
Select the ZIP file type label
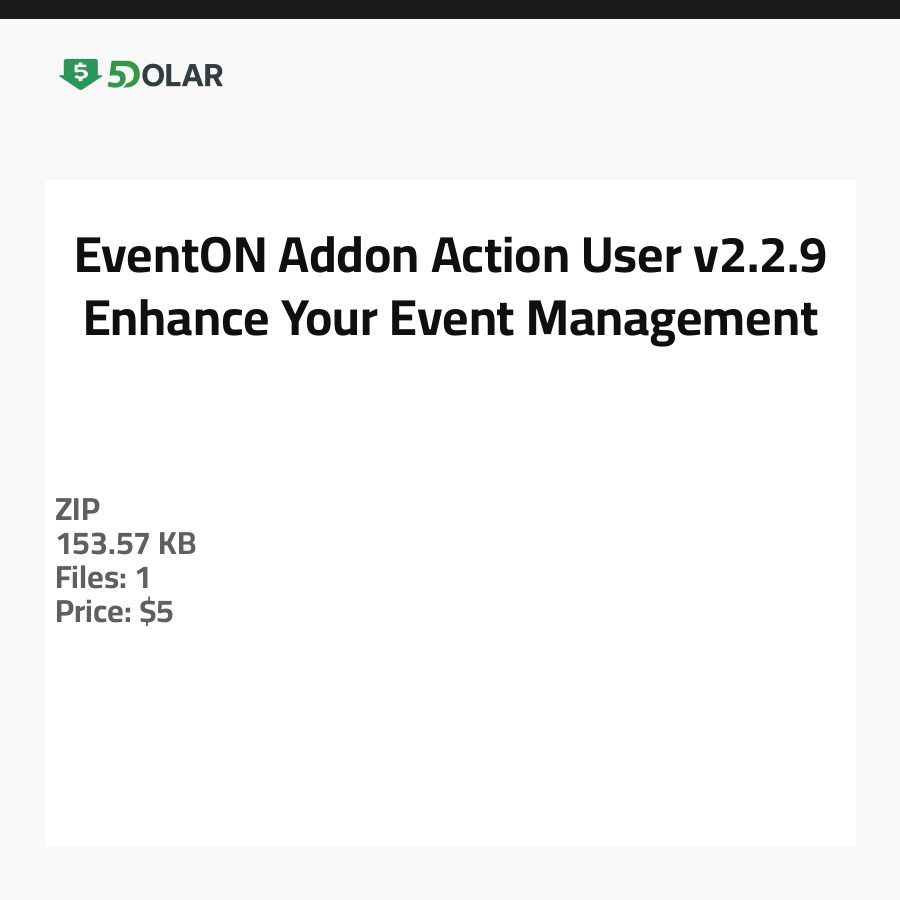click(78, 510)
